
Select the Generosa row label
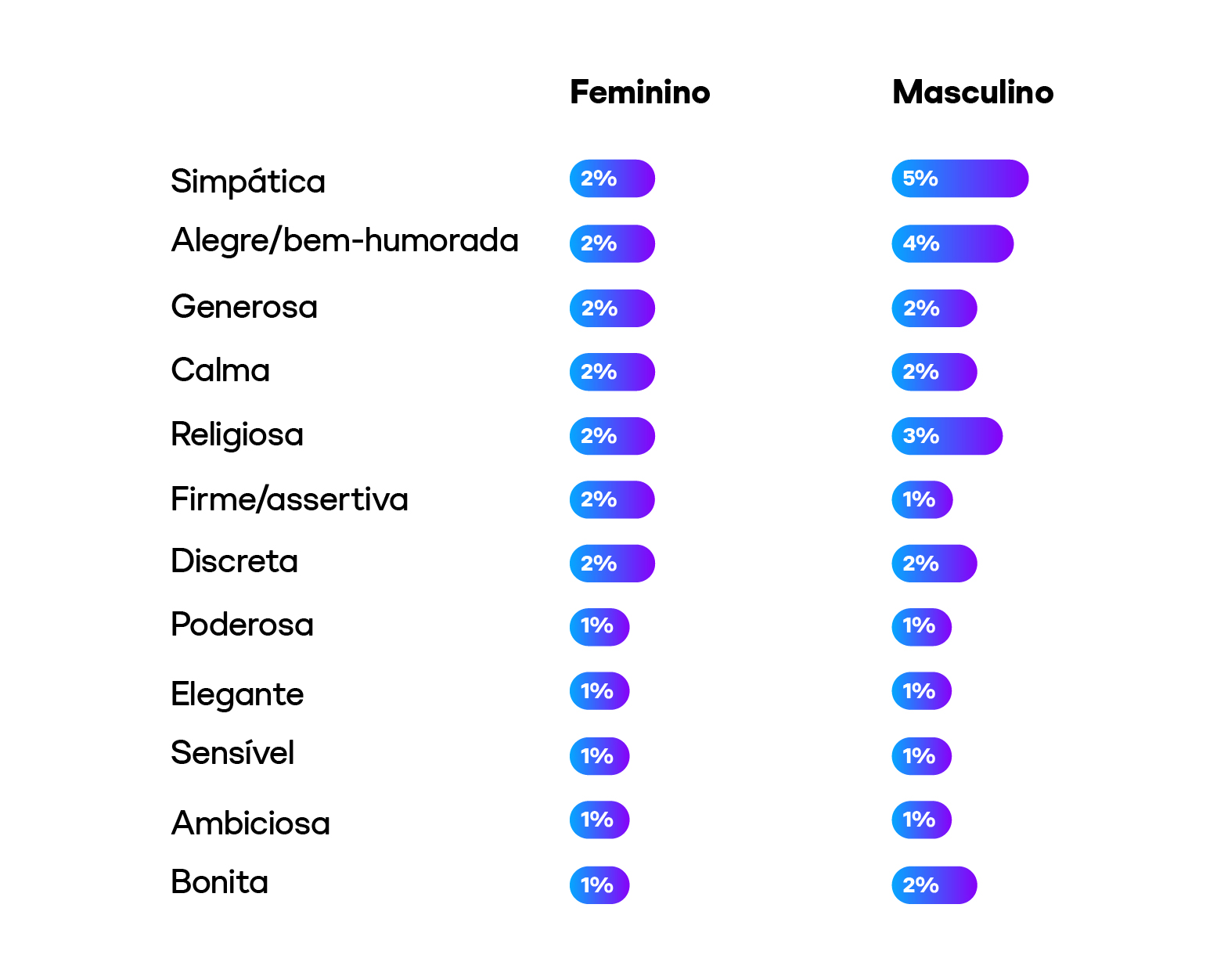244,307
